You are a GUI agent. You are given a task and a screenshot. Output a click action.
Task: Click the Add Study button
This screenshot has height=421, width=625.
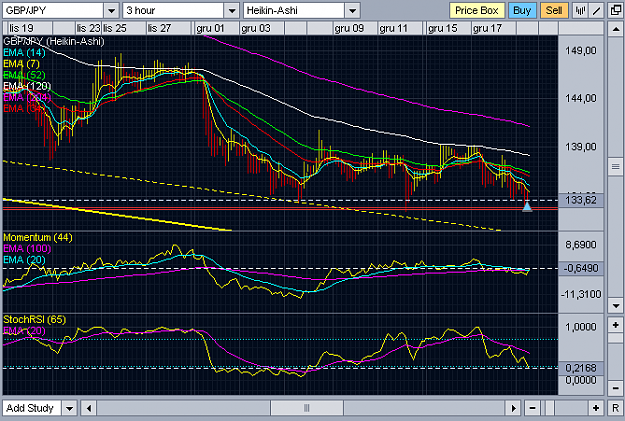[x=31, y=408]
